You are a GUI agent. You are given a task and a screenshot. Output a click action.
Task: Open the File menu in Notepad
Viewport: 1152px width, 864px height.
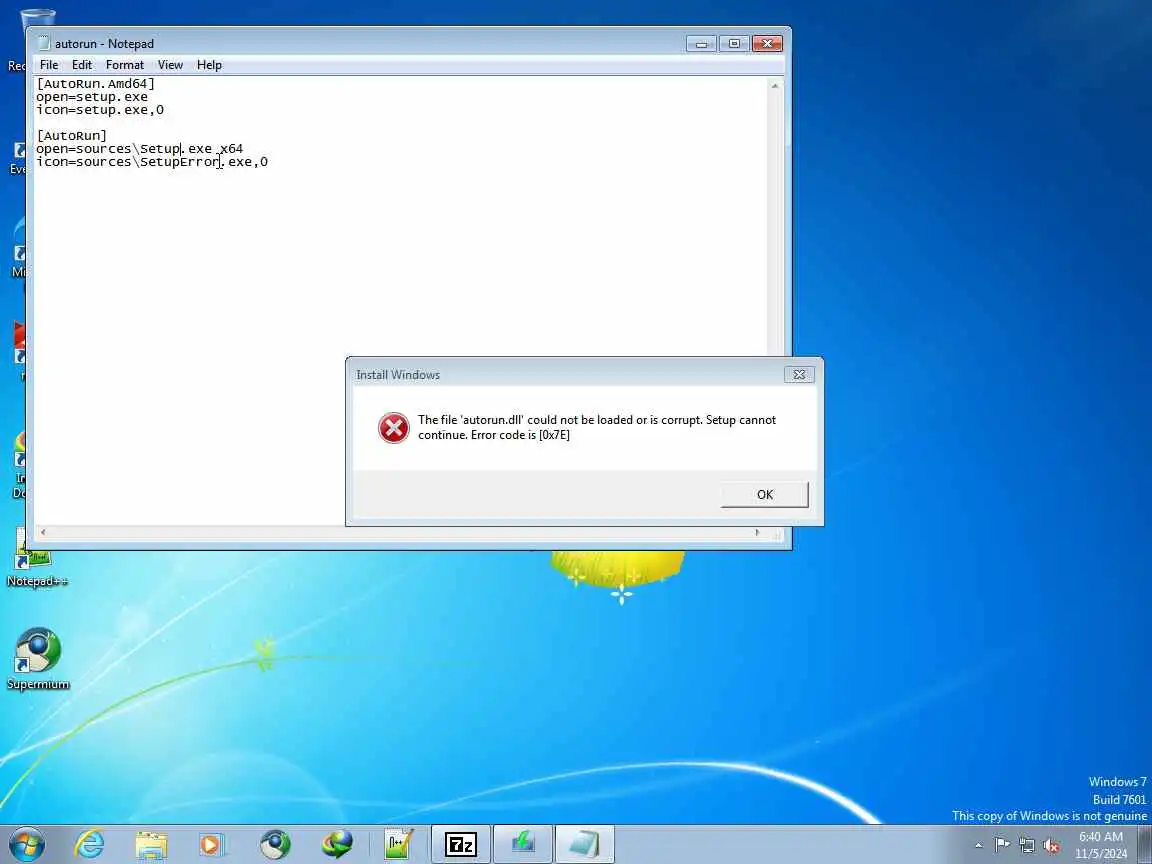tap(48, 65)
